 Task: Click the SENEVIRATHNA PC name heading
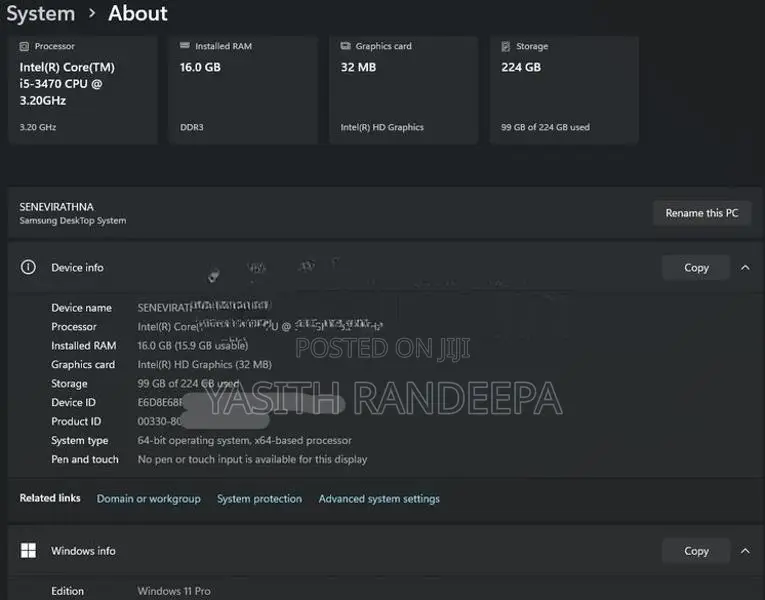tap(57, 207)
